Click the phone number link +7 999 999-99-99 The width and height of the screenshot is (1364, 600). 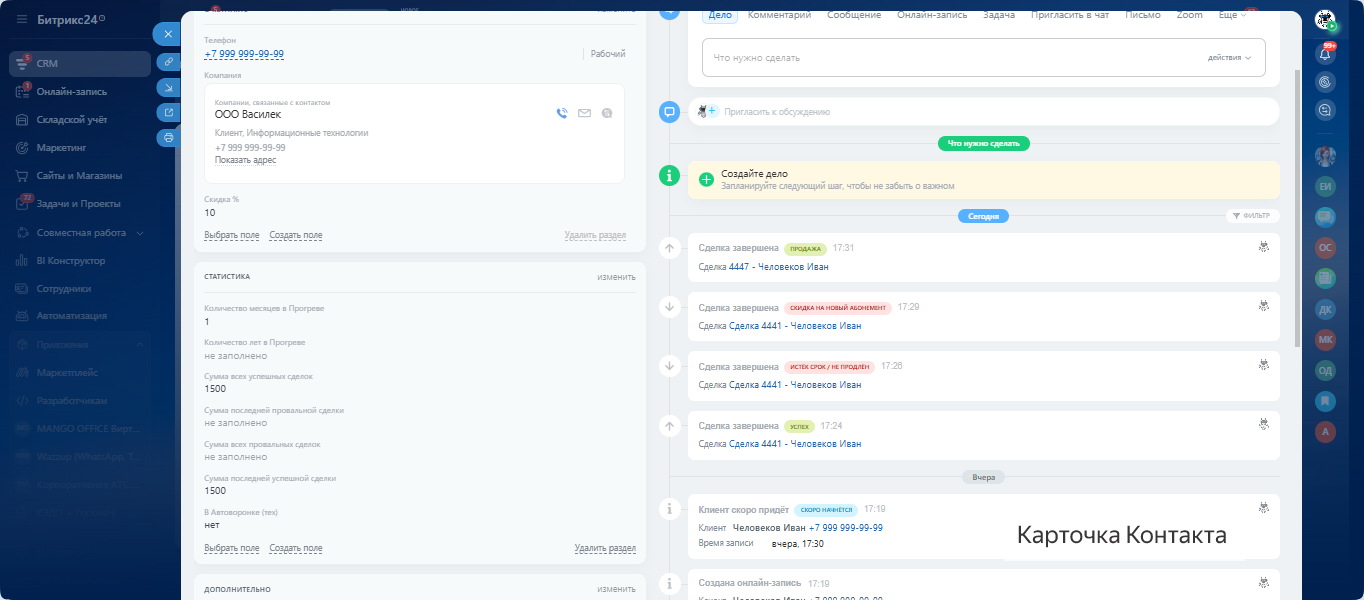coord(244,54)
